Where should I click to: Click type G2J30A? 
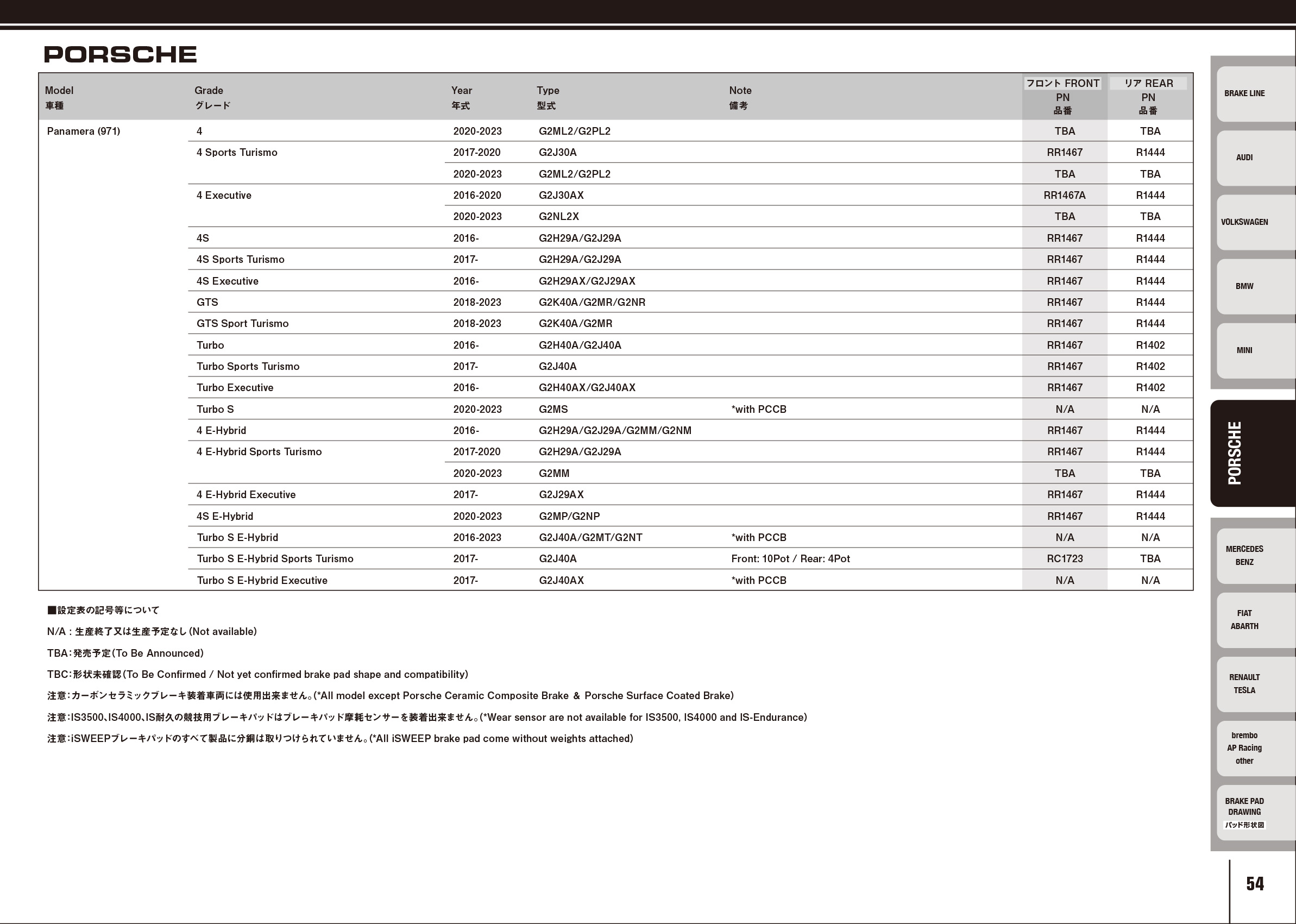tap(557, 153)
